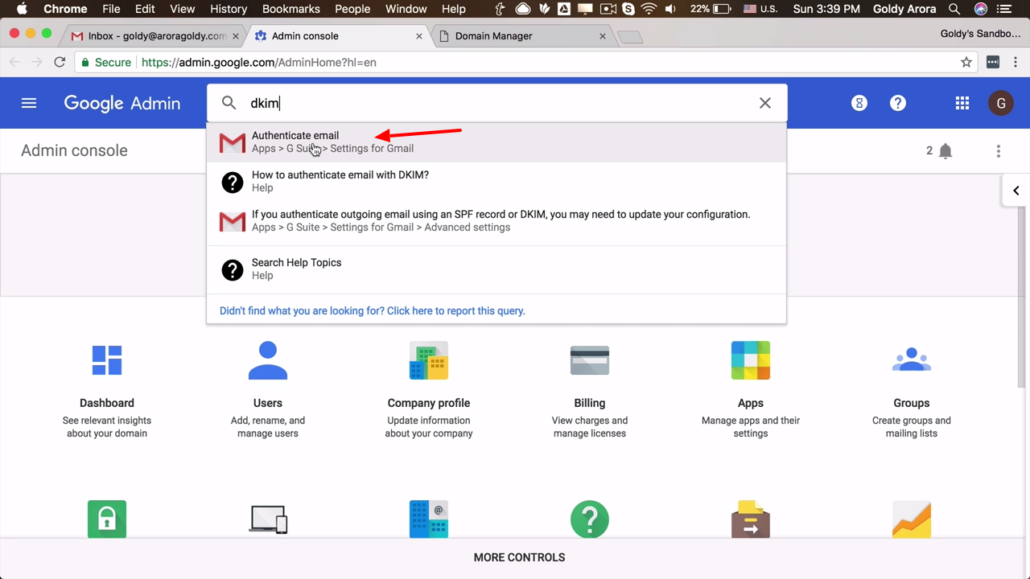Click the page vertical scrollbar

click(1021, 299)
